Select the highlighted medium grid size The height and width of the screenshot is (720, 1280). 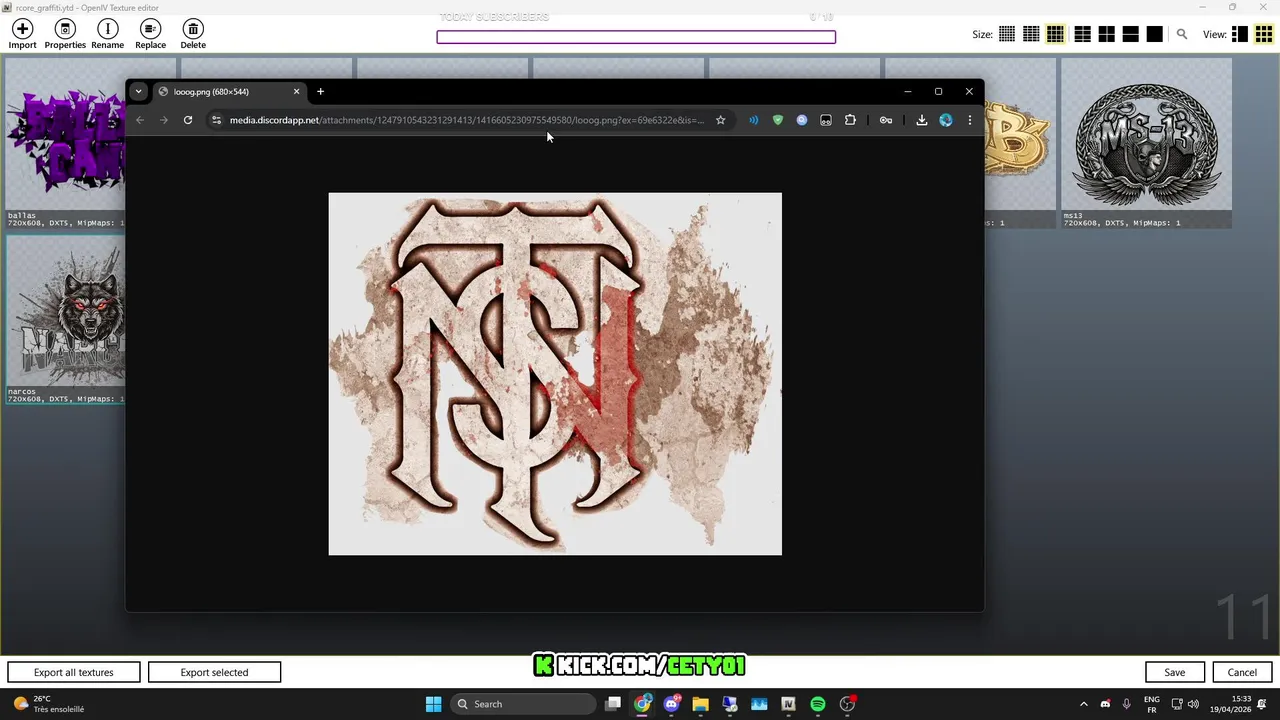[x=1055, y=34]
